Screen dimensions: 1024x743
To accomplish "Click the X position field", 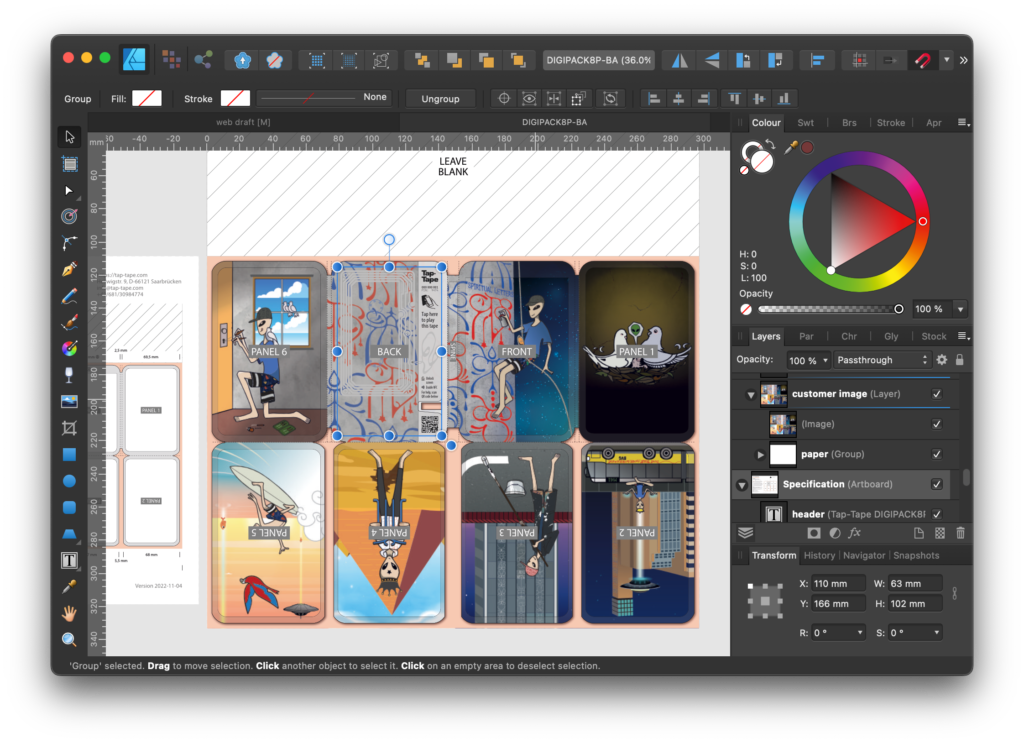I will (x=839, y=584).
